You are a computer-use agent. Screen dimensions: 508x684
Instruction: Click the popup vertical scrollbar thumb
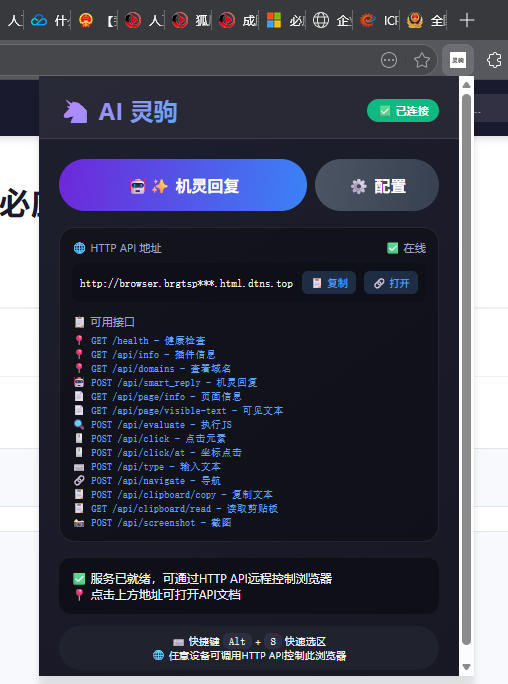click(x=466, y=369)
